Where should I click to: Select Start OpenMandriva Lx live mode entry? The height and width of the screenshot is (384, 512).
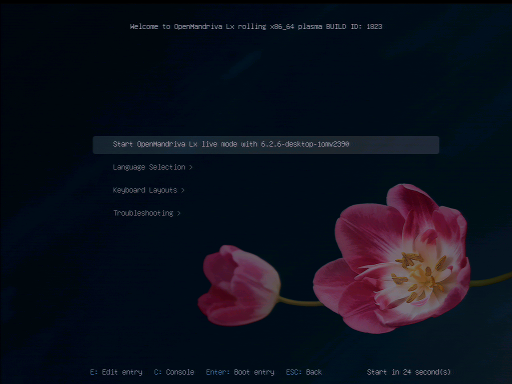[x=266, y=145]
